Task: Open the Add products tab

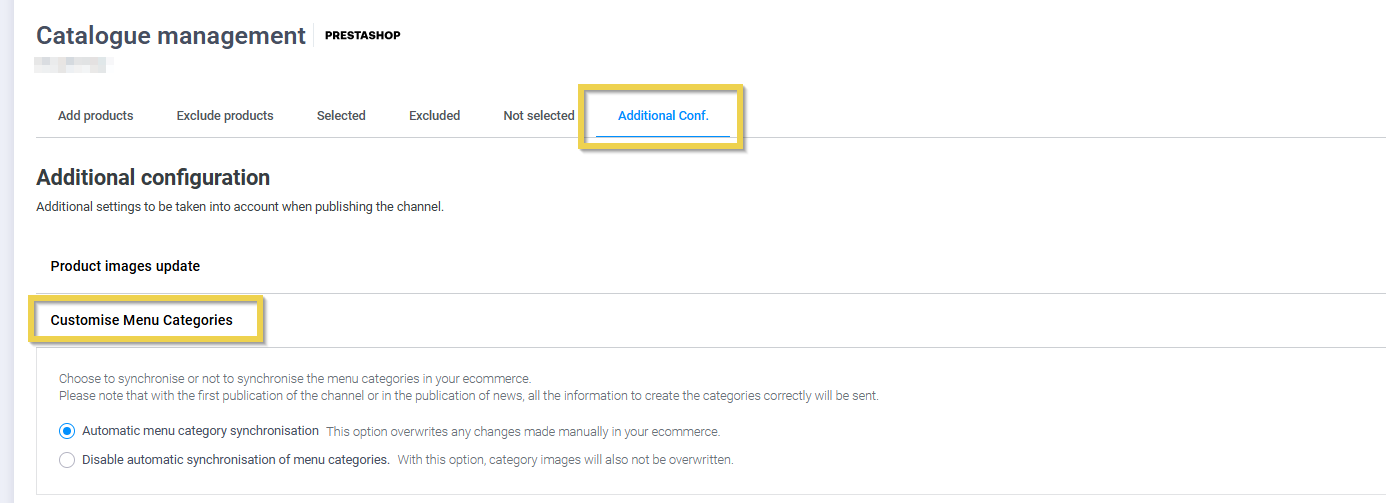Action: coord(95,116)
